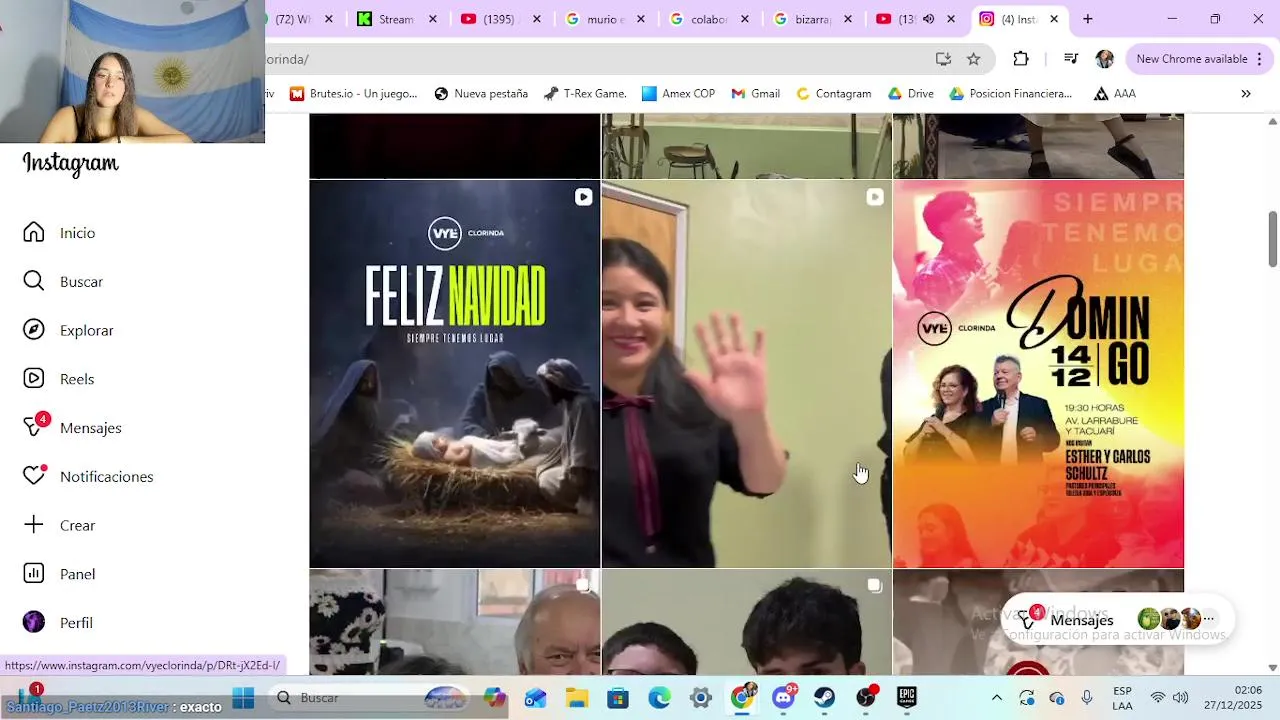Click the taskbar microphone icon

click(x=1087, y=698)
